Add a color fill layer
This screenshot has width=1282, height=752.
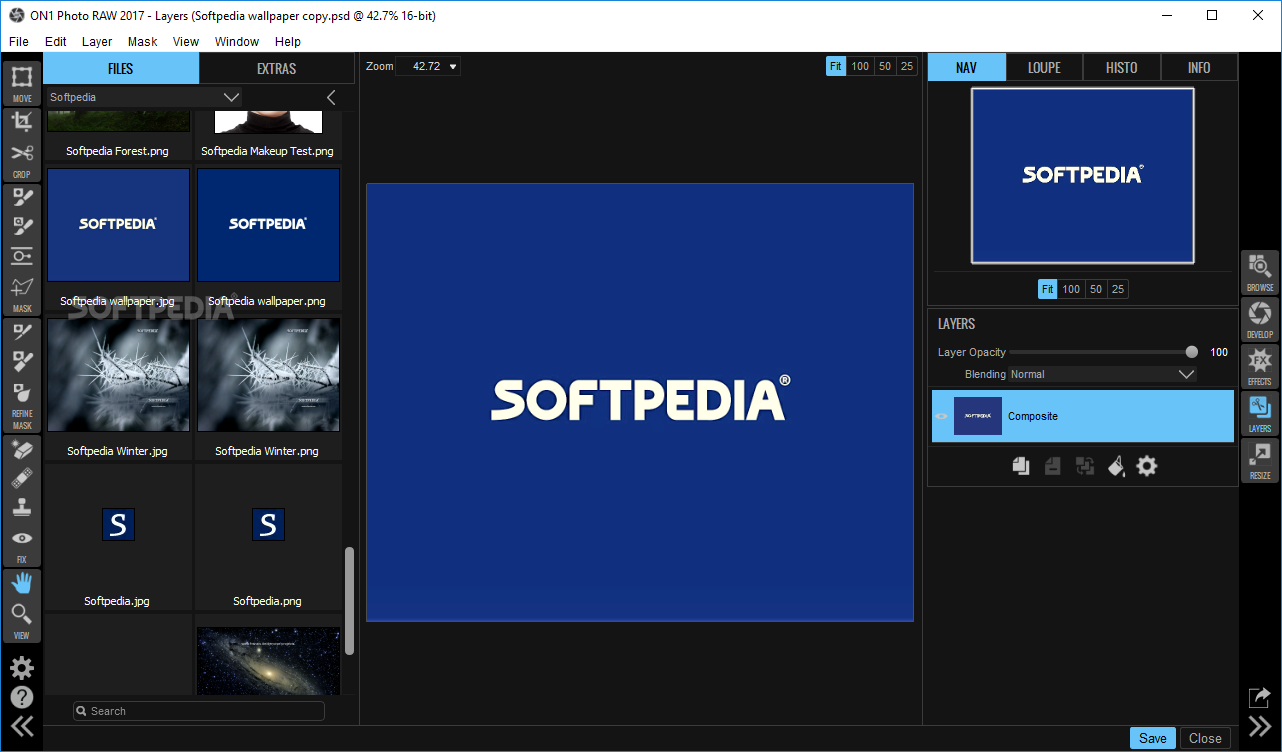tap(1116, 466)
